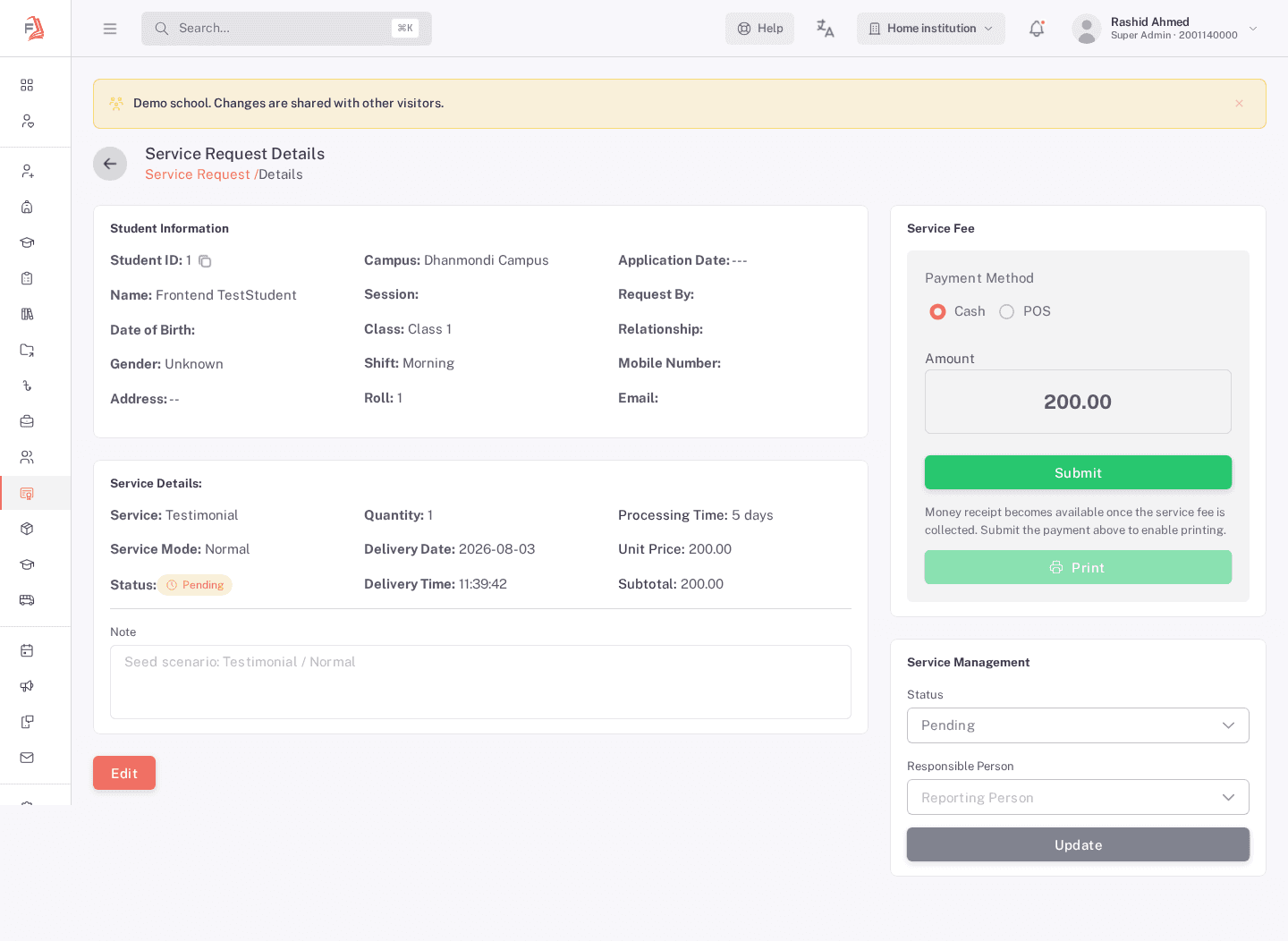The width and height of the screenshot is (1288, 941).
Task: Go back with the arrow button
Action: coord(110,164)
